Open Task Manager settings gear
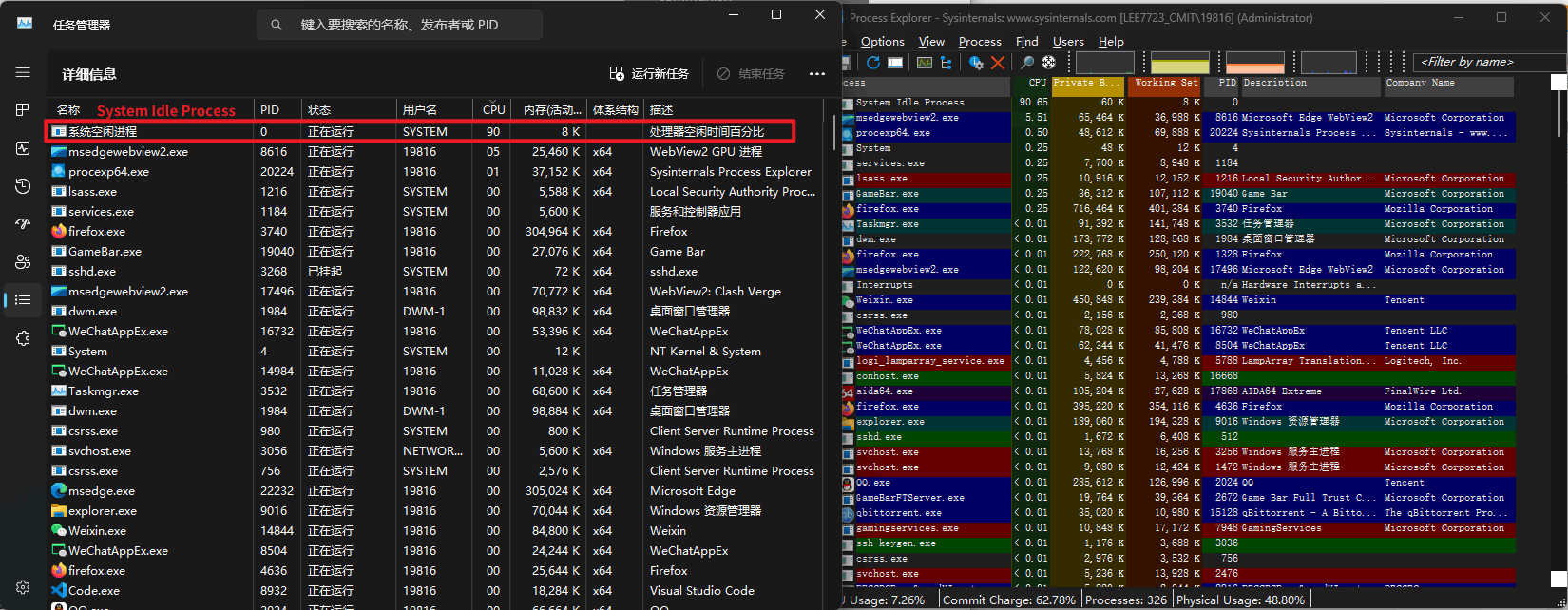1568x610 pixels. pyautogui.click(x=23, y=588)
